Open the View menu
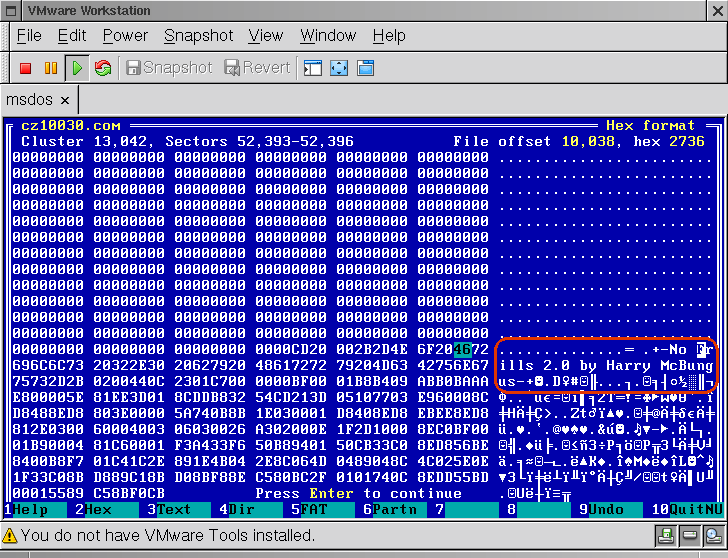The width and height of the screenshot is (728, 558). [x=266, y=36]
